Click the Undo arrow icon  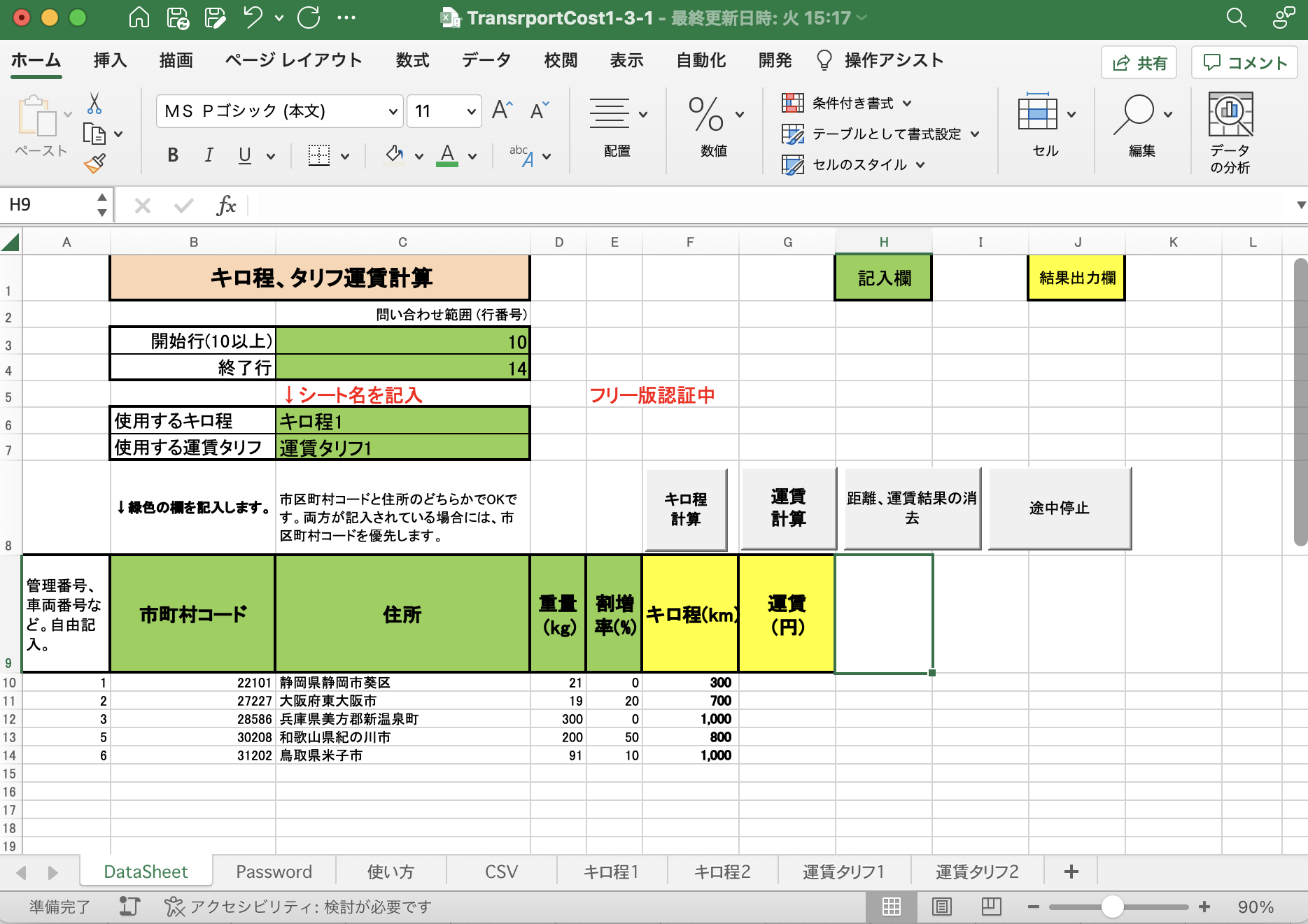pos(253,17)
